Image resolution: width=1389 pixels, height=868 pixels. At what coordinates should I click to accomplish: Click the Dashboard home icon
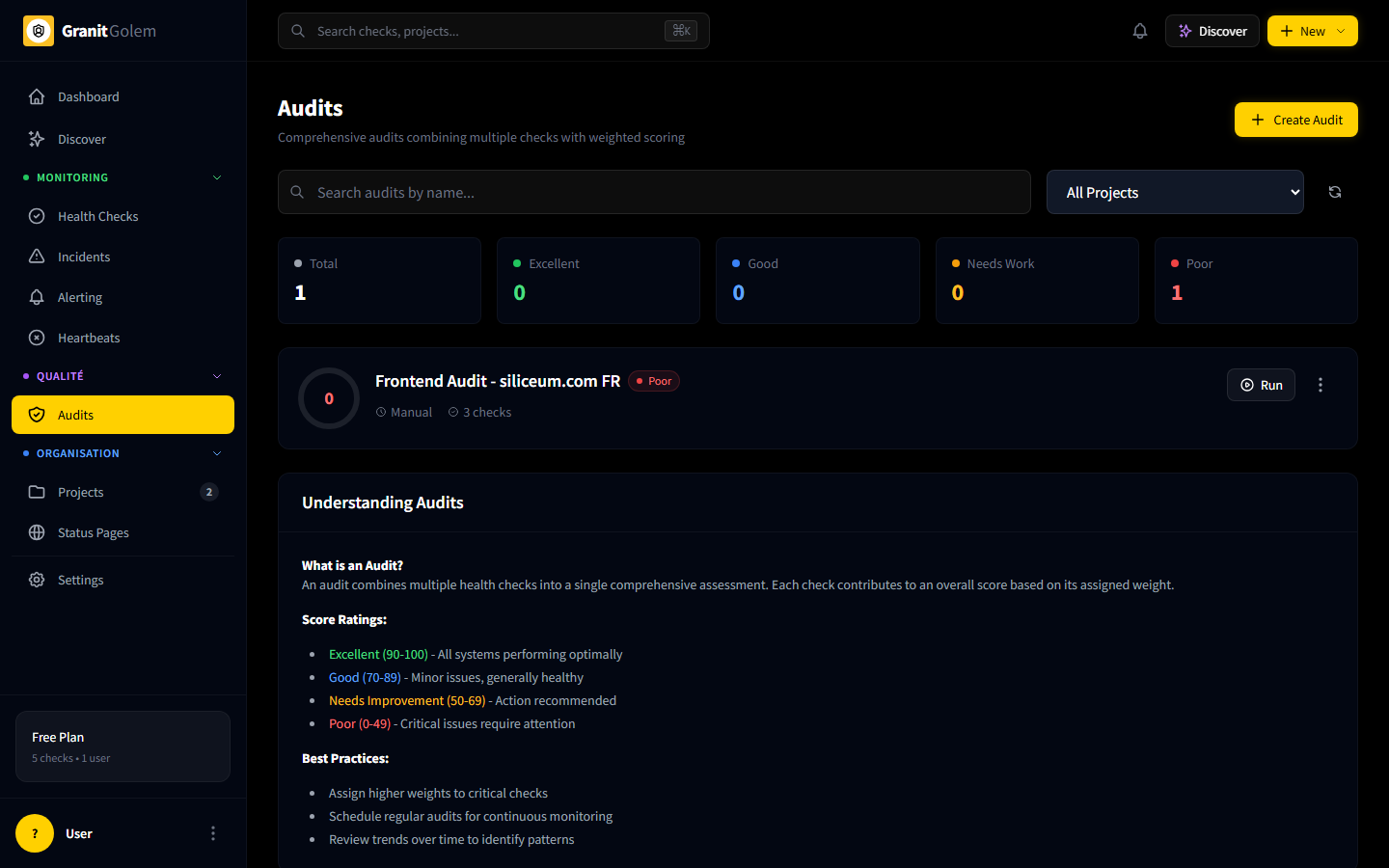[37, 96]
